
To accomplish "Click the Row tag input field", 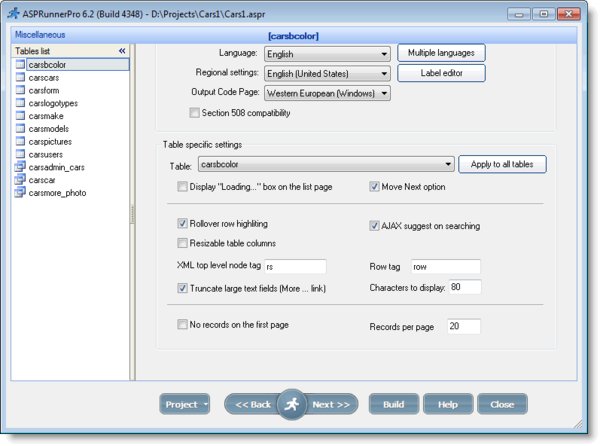I will (x=446, y=266).
